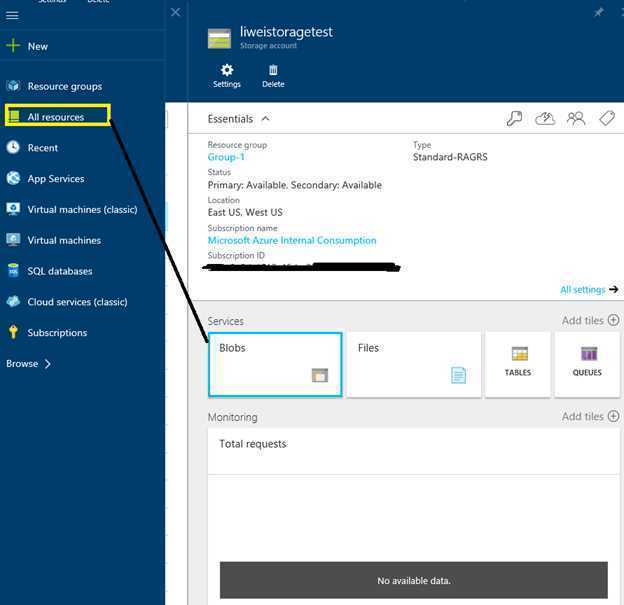This screenshot has height=605, width=624.
Task: Open the Files service tile
Action: 414,364
